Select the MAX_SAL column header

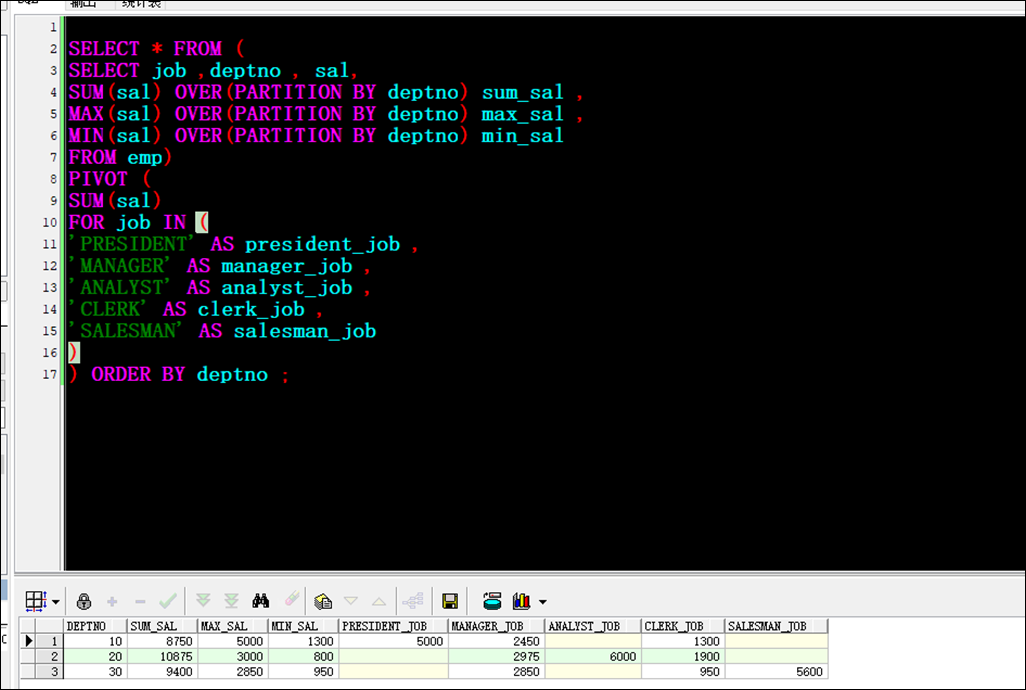tap(233, 626)
